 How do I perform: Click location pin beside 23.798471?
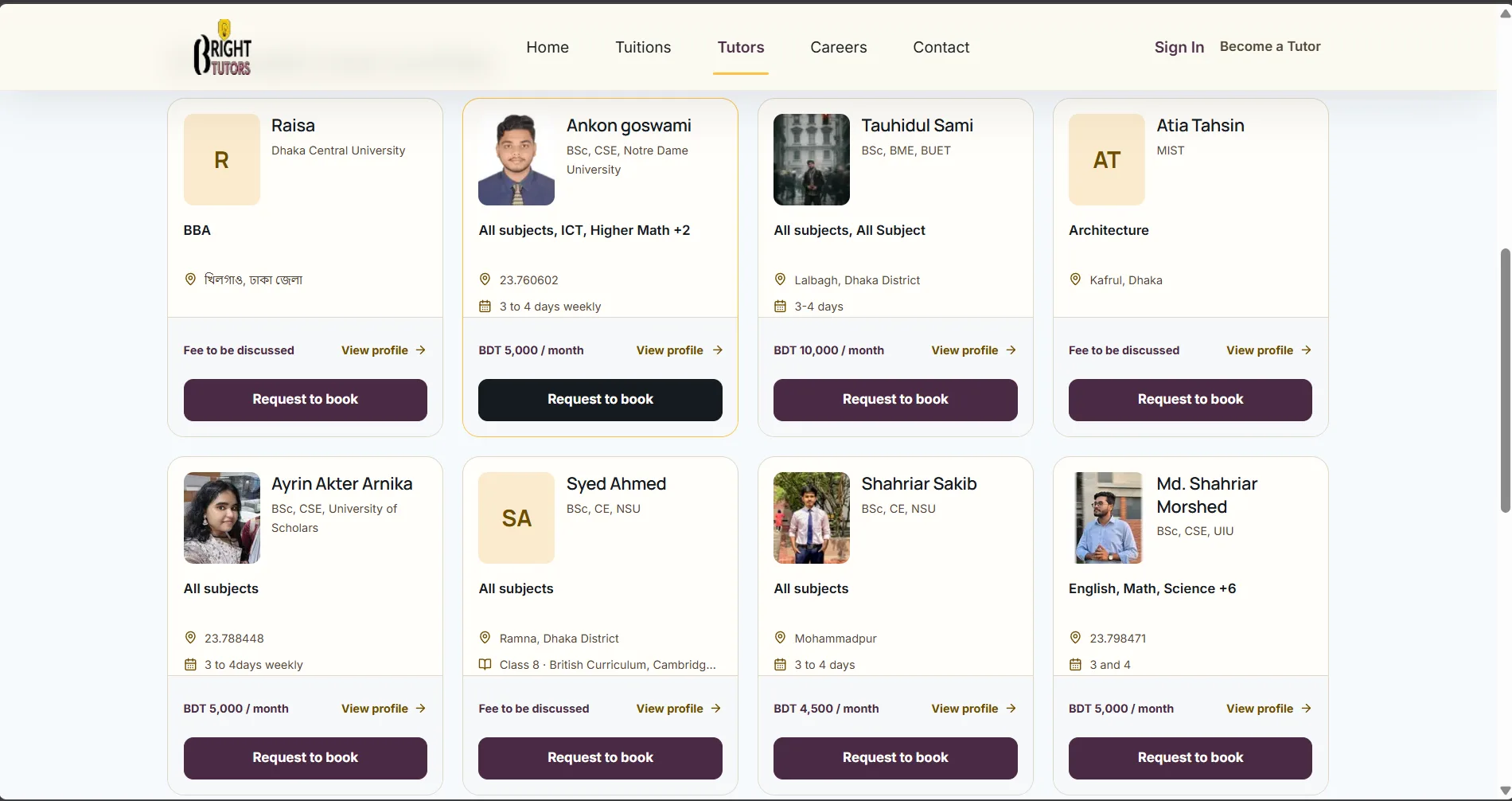point(1075,638)
